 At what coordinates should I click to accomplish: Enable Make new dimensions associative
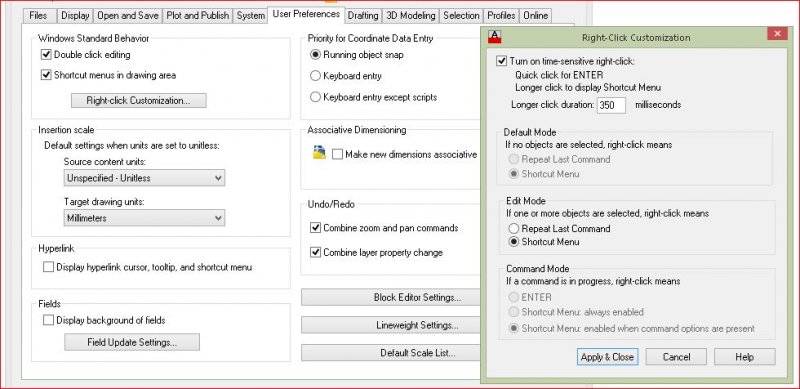[x=337, y=154]
